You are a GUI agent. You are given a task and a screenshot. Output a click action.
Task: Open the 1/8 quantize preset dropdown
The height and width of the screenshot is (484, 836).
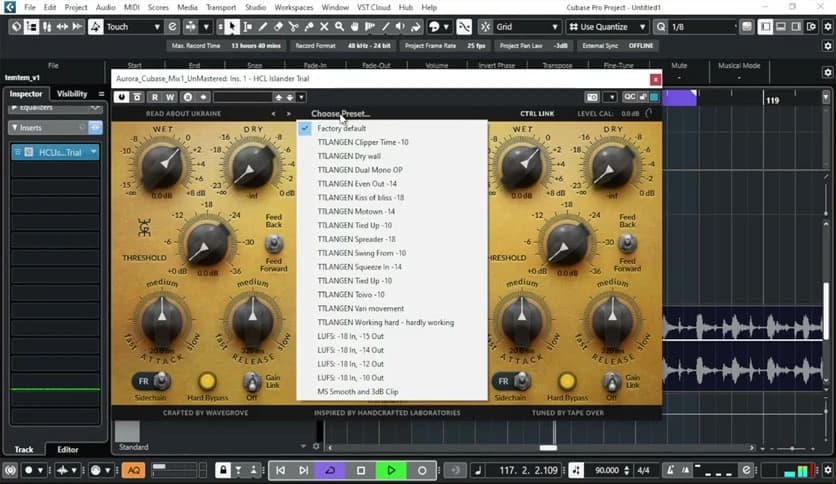(x=703, y=27)
